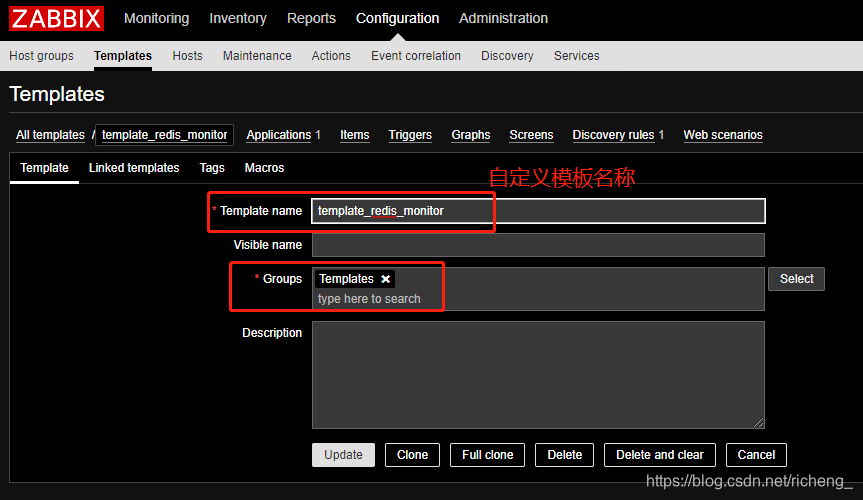Open the Web scenarios link
This screenshot has width=863, height=500.
[723, 135]
